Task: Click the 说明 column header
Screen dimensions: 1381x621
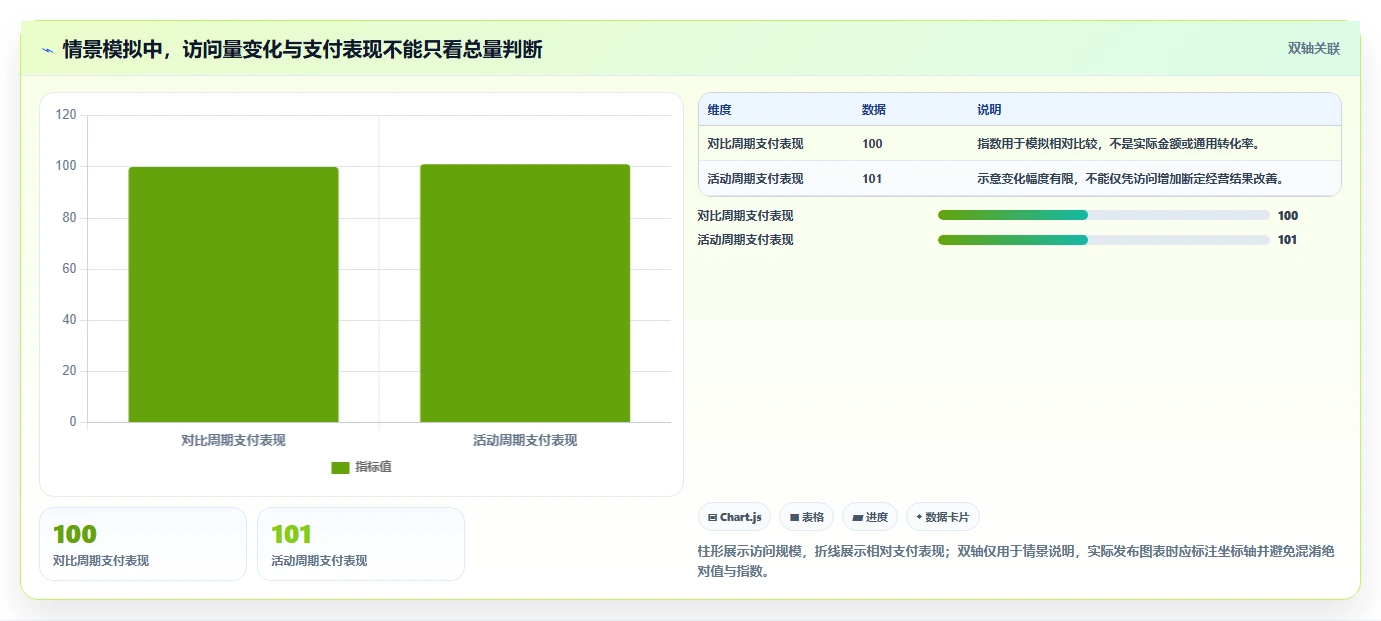Action: 989,110
